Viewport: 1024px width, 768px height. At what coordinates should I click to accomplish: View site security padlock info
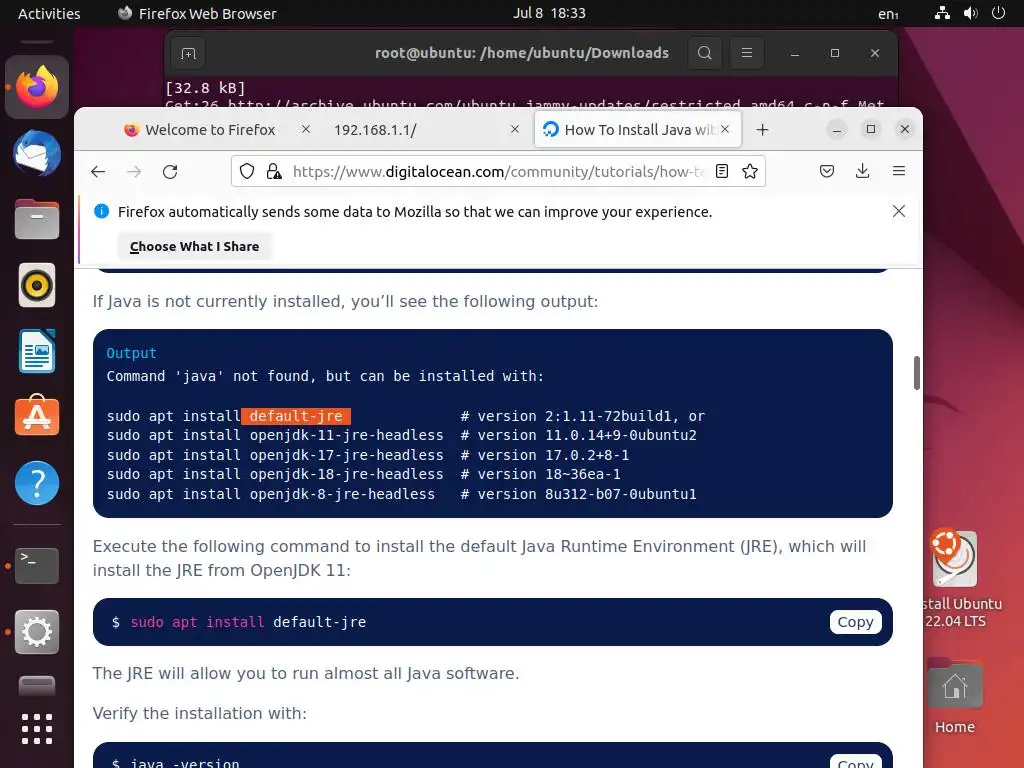click(x=274, y=172)
